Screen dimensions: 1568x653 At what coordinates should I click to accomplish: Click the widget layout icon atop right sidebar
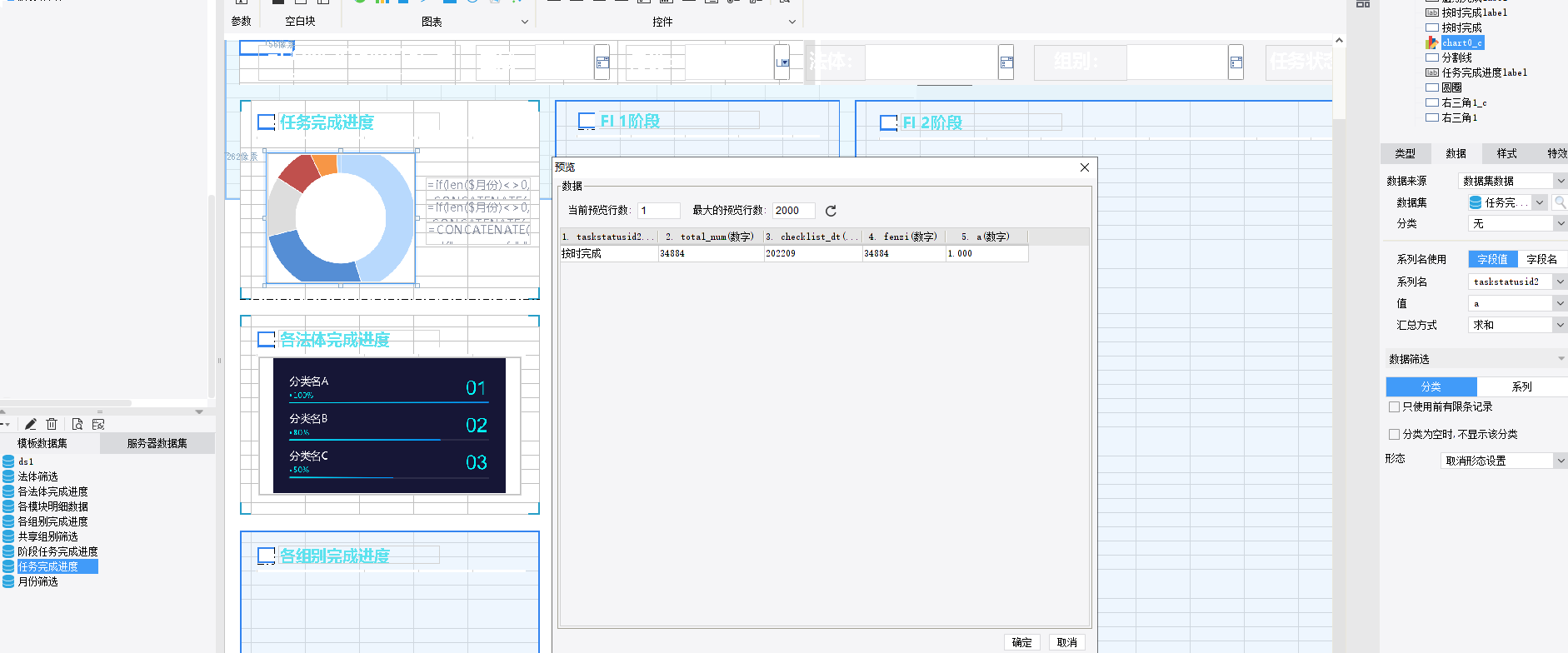pos(1363,4)
